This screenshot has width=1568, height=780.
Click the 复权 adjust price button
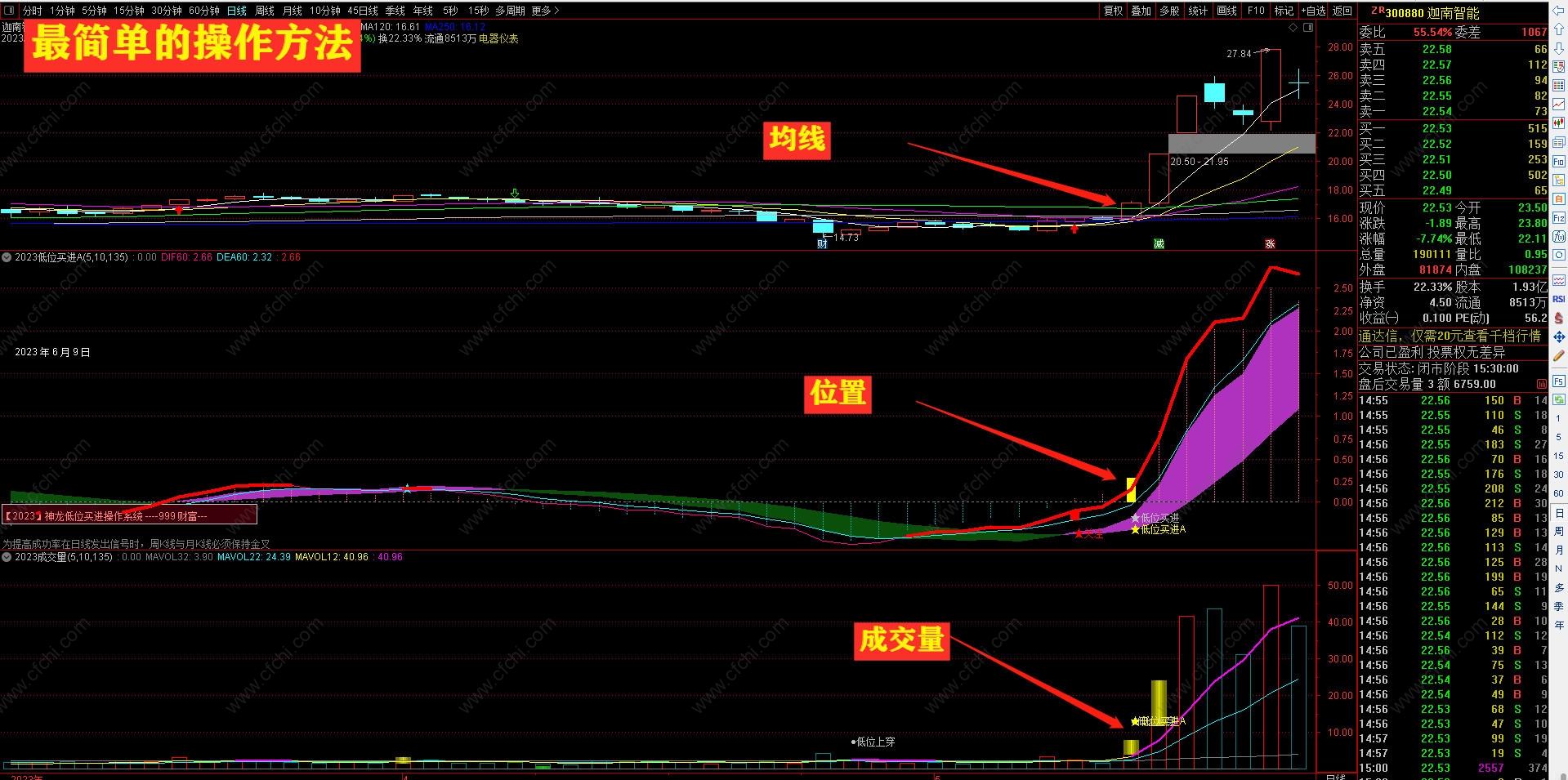tap(1113, 11)
